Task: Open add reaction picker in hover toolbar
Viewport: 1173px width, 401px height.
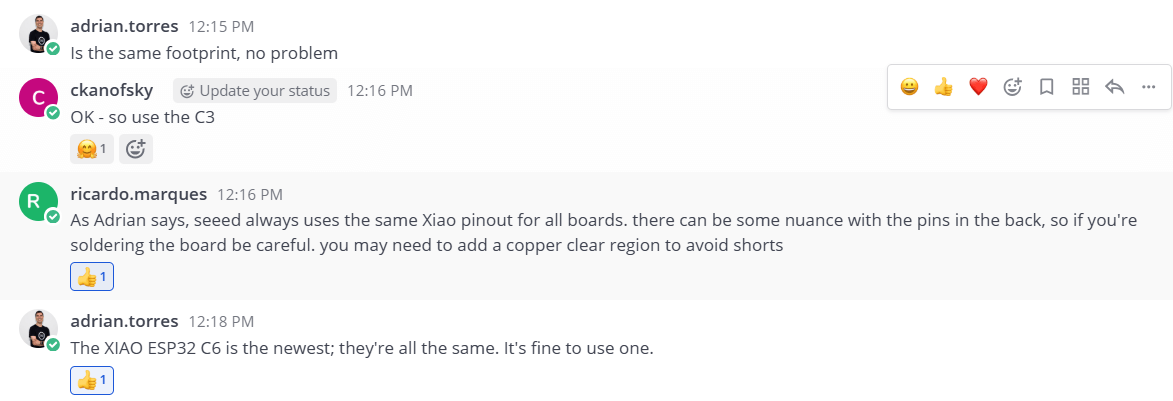Action: 1012,87
